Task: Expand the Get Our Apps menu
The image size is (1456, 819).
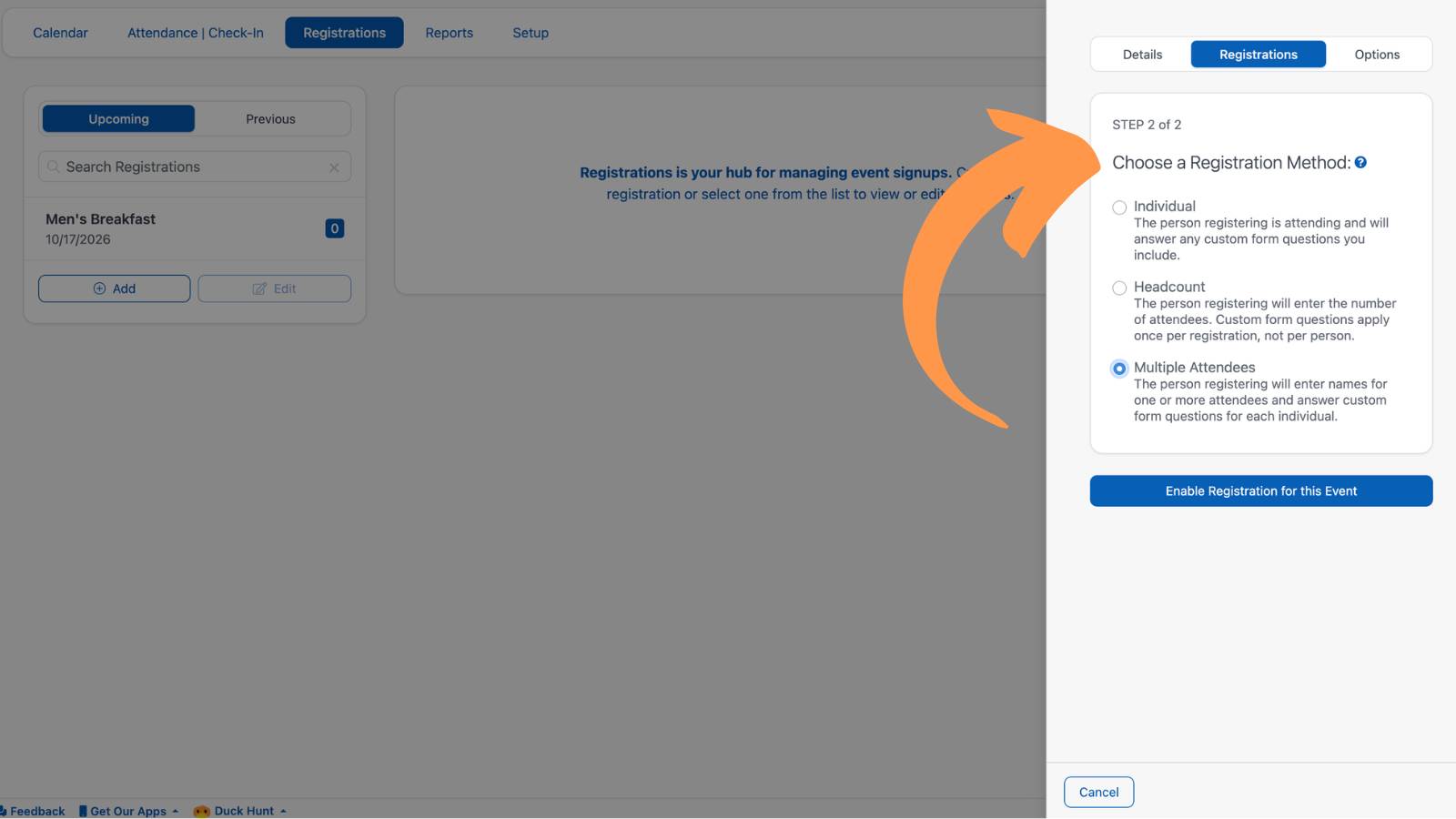Action: [x=128, y=811]
